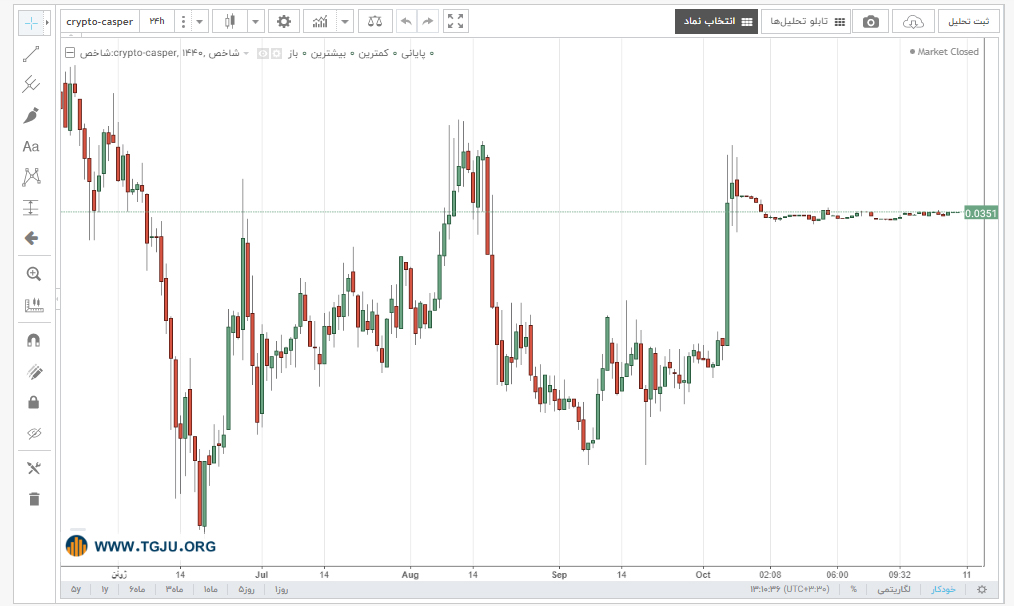Viewport: 1014px width, 606px height.
Task: Expand chart style dropdown arrow
Action: 256,21
